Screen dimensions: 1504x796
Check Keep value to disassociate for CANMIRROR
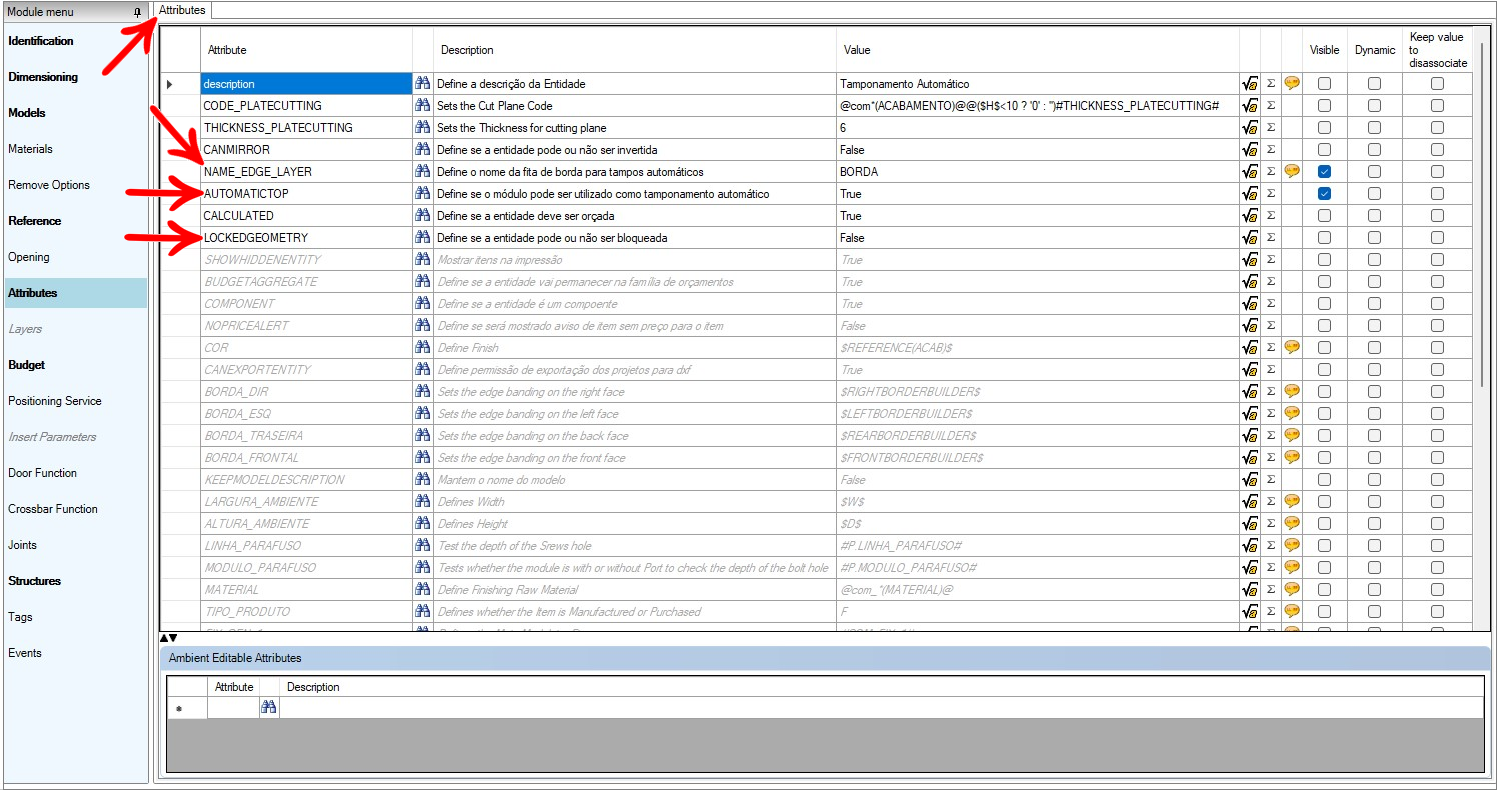1437,150
